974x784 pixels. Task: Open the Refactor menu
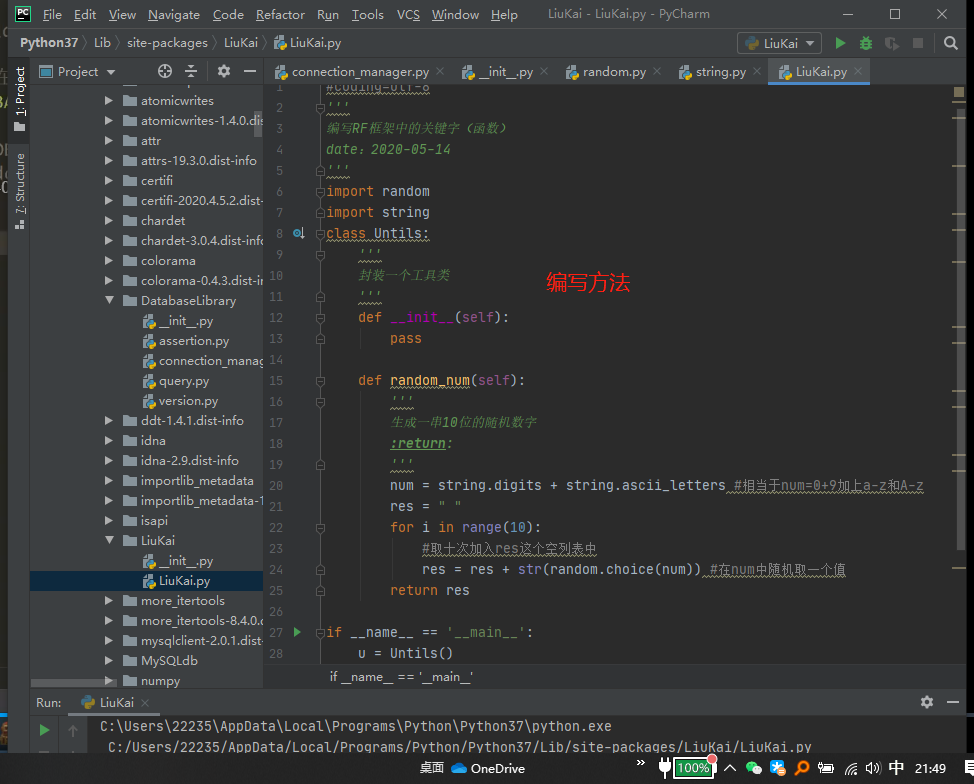pos(280,15)
